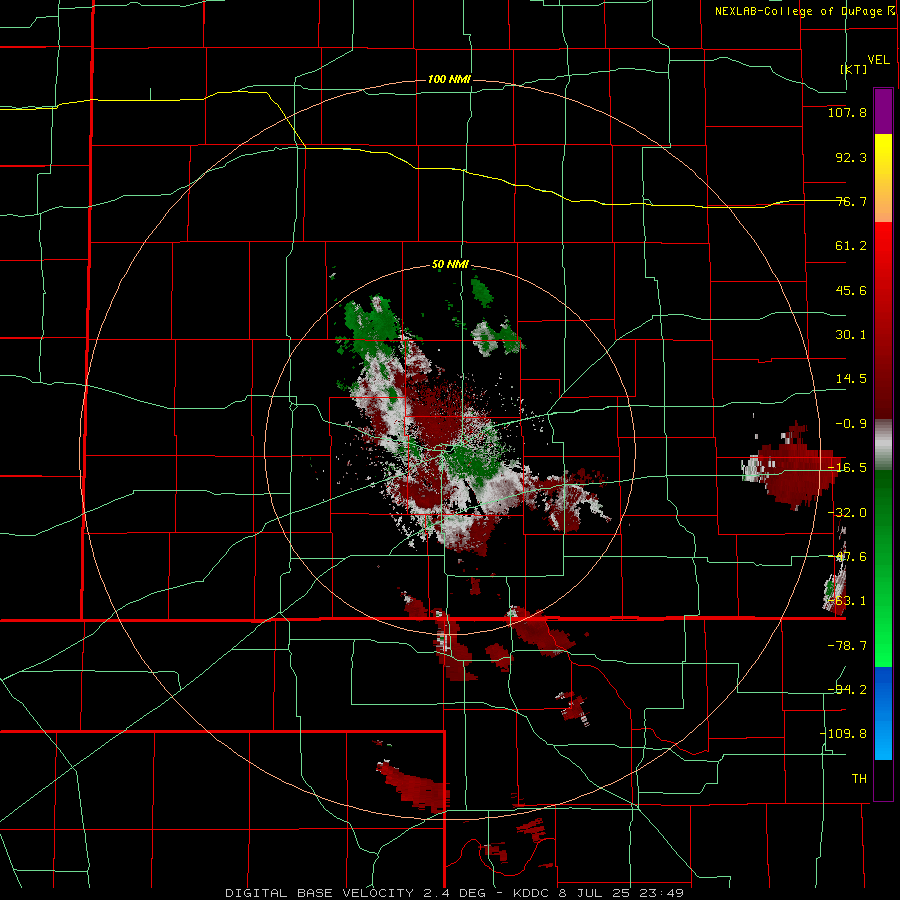The image size is (900, 900).
Task: Select the -94.2 legend value
Action: click(x=847, y=689)
